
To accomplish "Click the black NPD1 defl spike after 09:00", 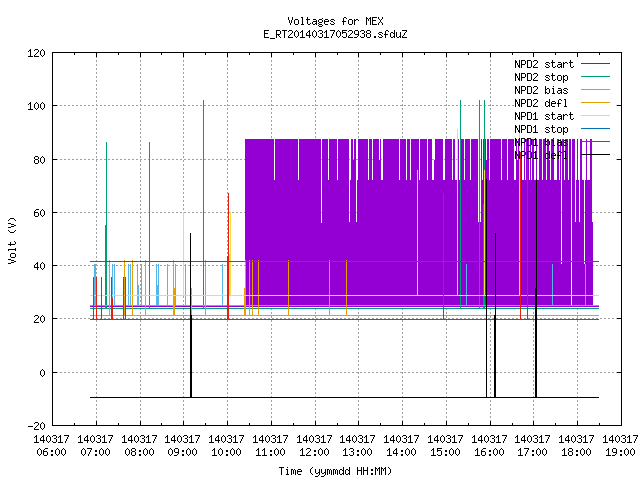I will point(191,314).
